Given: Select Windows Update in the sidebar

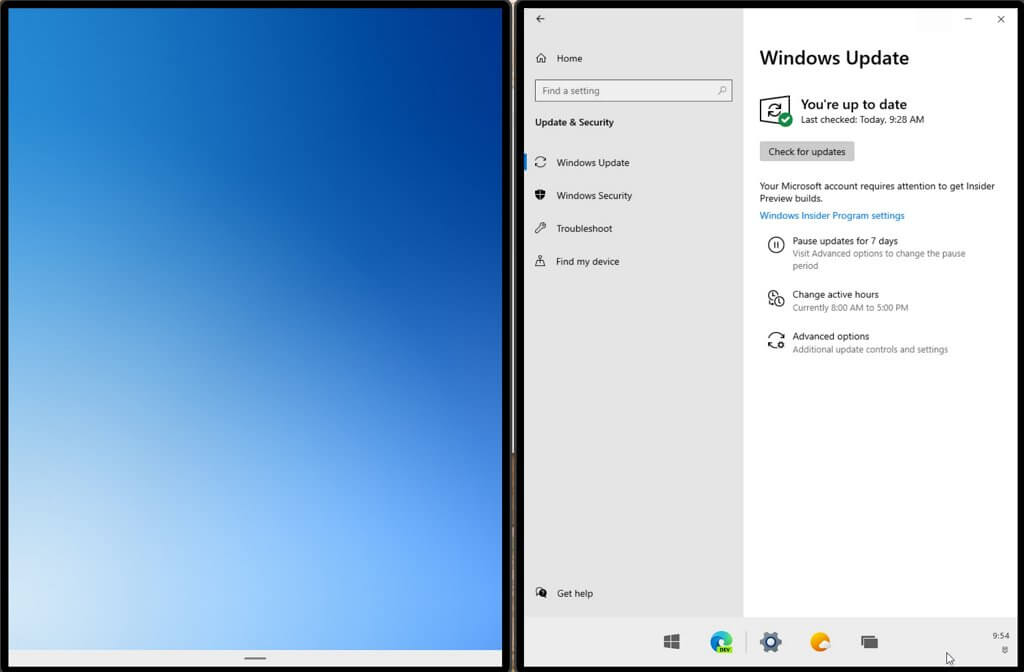Looking at the screenshot, I should tap(633, 163).
